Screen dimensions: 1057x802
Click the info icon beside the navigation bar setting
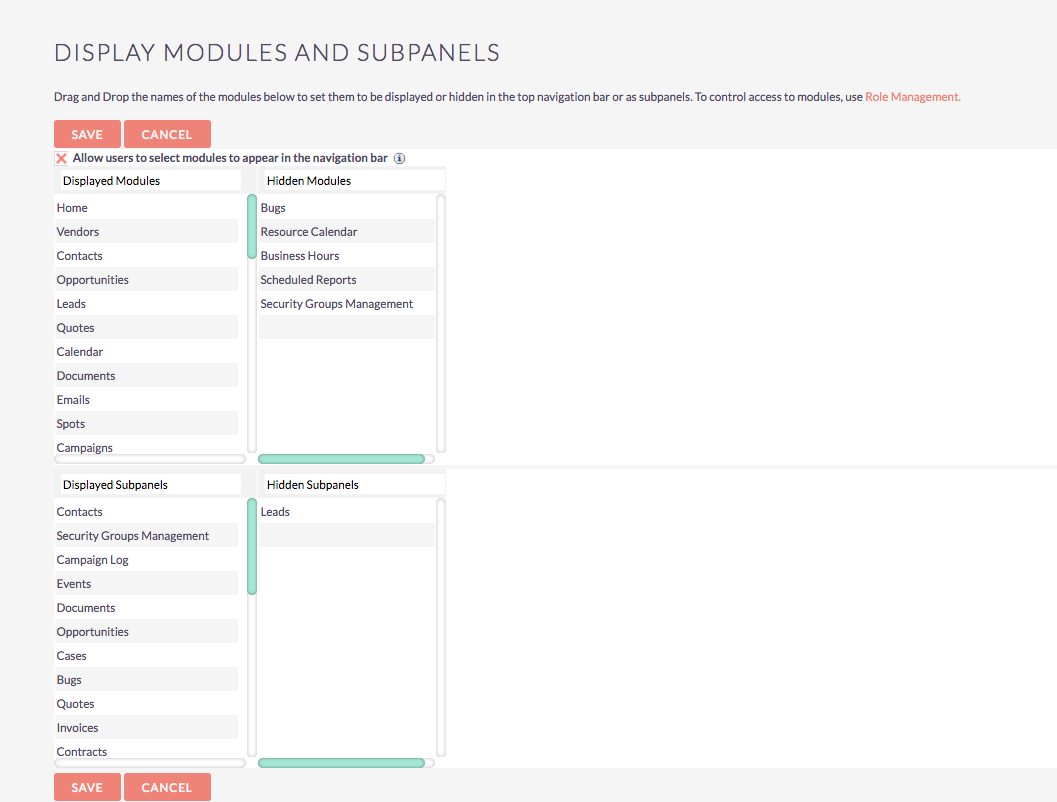[x=400, y=158]
